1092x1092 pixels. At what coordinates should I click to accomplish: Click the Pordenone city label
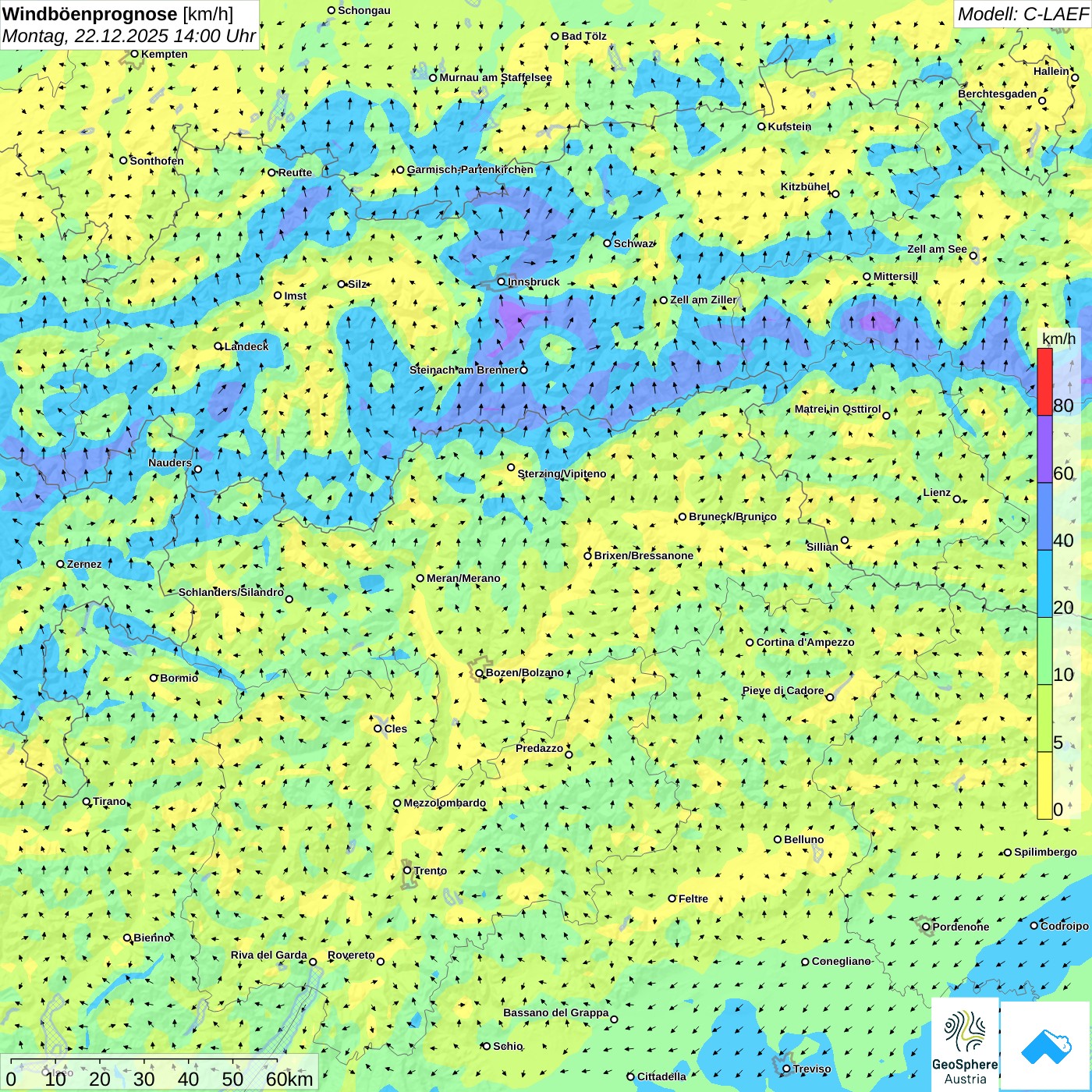(961, 927)
